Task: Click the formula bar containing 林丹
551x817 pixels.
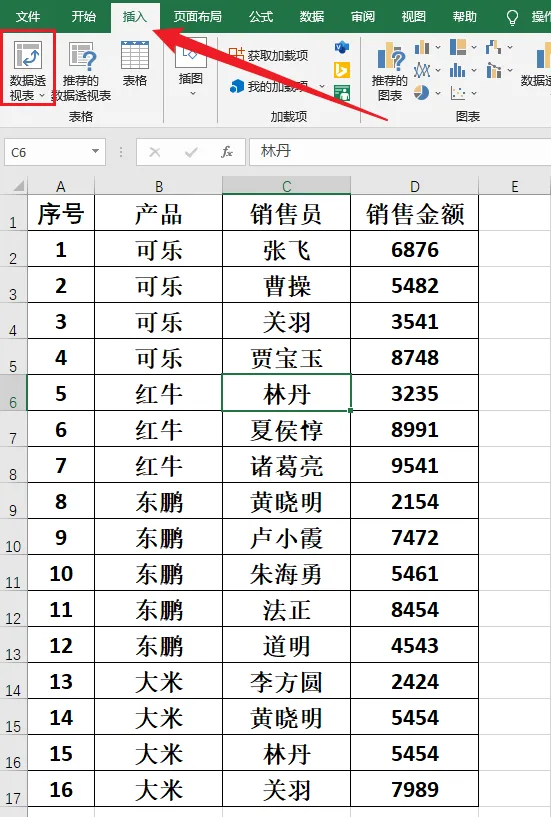Action: (400, 152)
